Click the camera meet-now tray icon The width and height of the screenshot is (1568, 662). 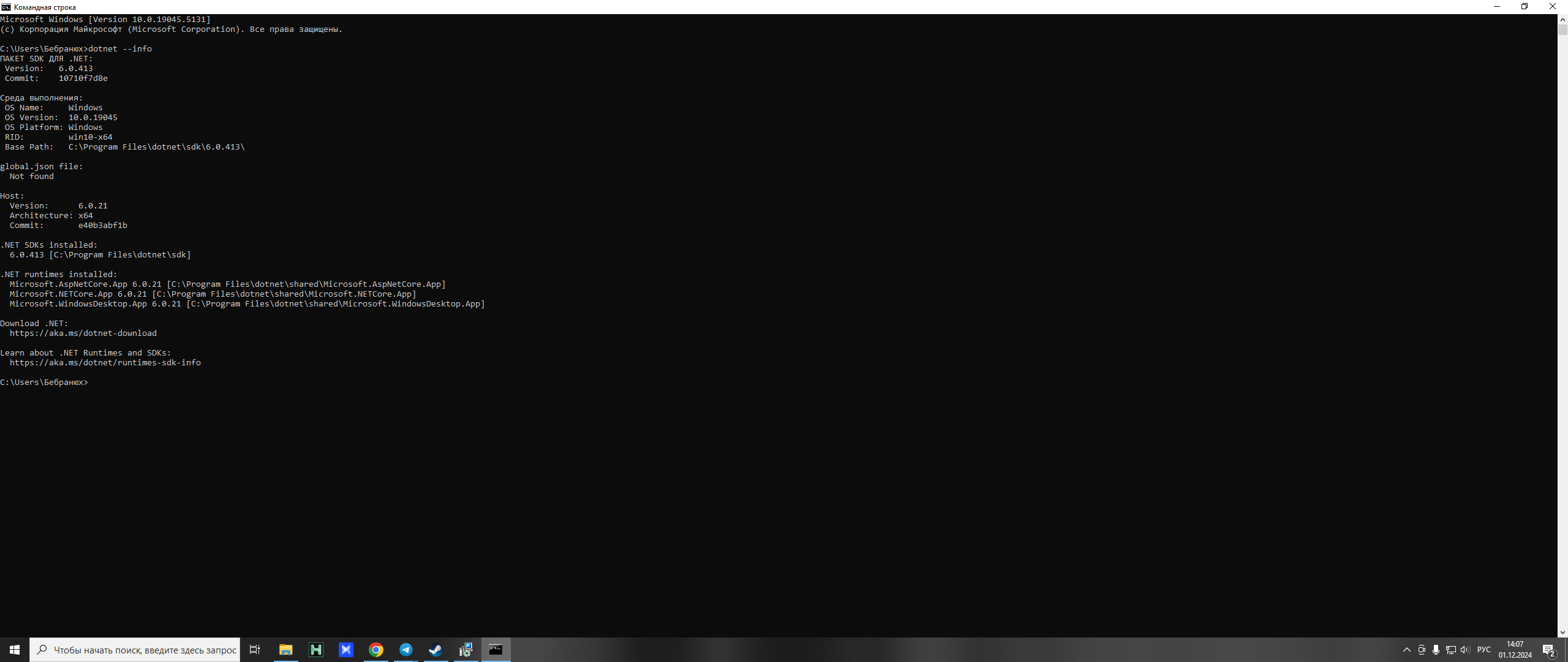click(x=1421, y=650)
